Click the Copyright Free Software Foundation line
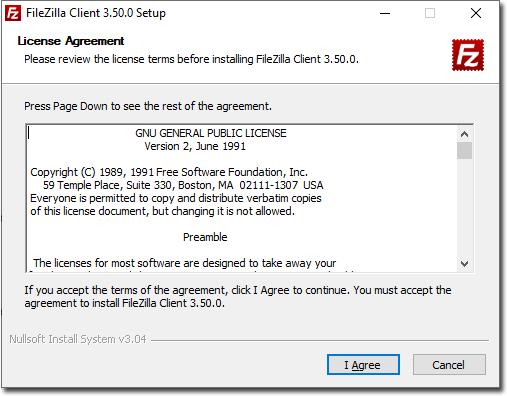The height and width of the screenshot is (396, 507). tap(169, 172)
